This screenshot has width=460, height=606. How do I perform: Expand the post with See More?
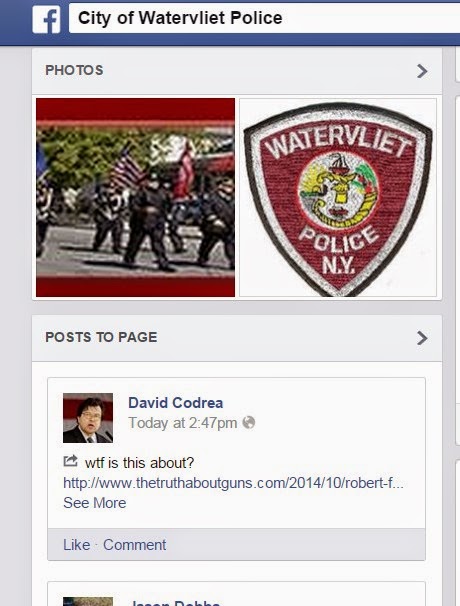coord(95,503)
